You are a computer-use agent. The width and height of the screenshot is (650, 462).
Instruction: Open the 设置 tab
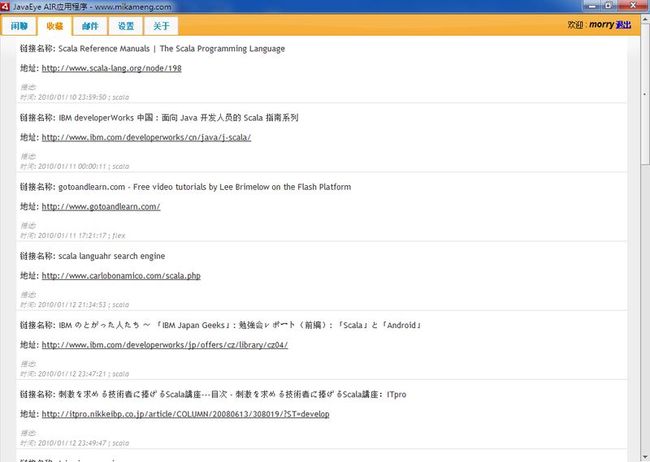(126, 26)
